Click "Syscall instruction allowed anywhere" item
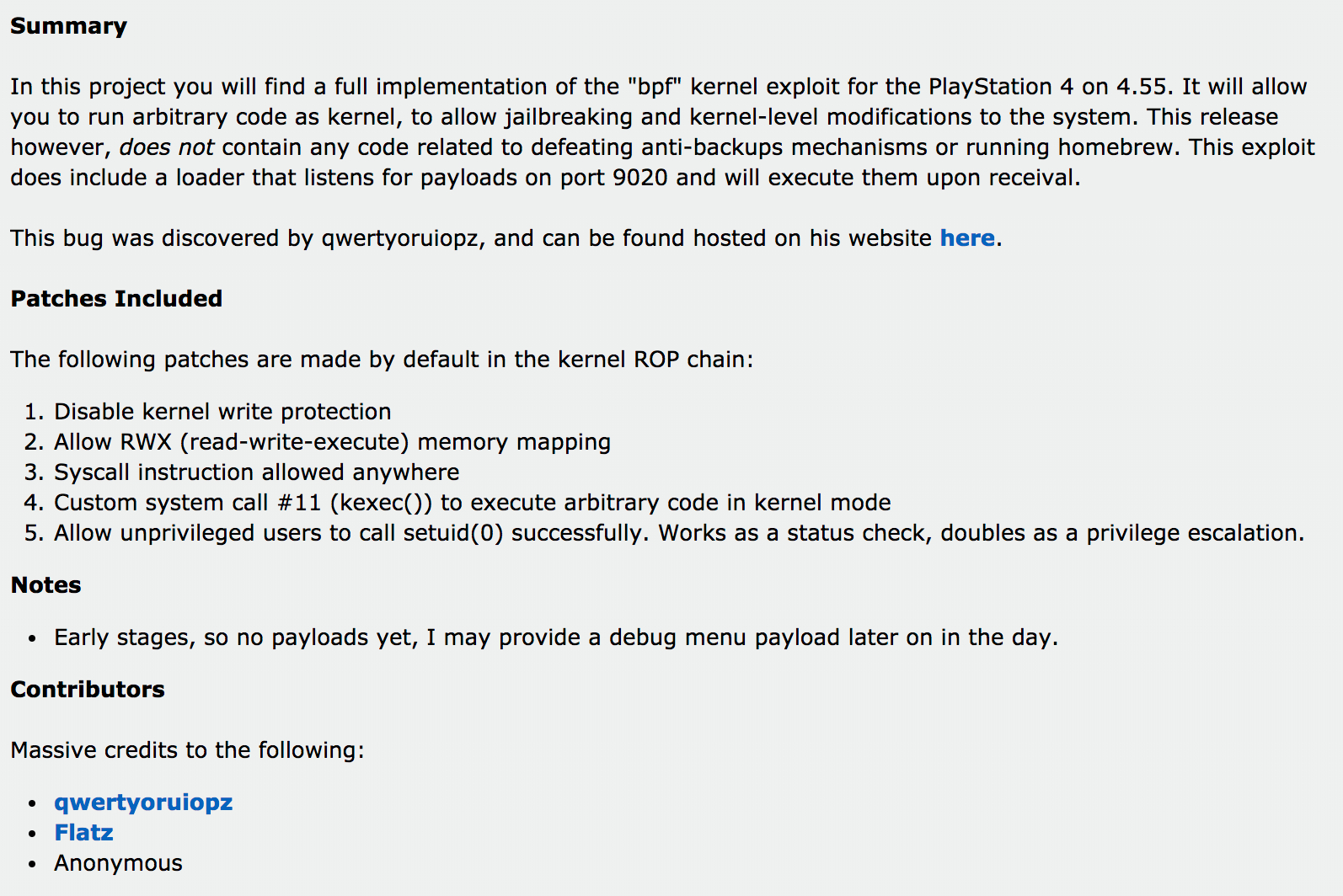Viewport: 1343px width, 896px height. click(x=256, y=472)
